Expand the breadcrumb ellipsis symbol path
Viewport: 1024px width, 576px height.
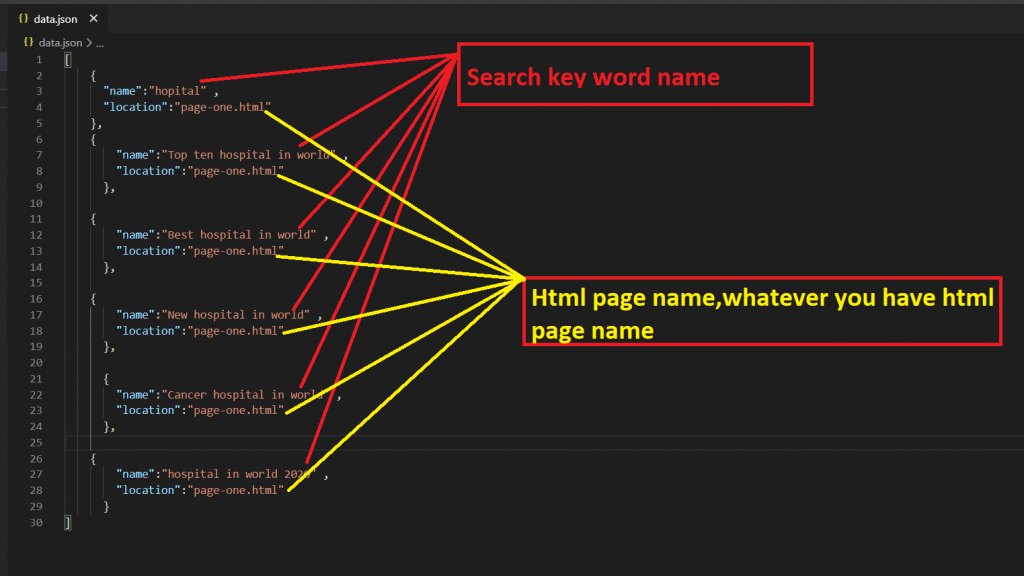(x=100, y=43)
